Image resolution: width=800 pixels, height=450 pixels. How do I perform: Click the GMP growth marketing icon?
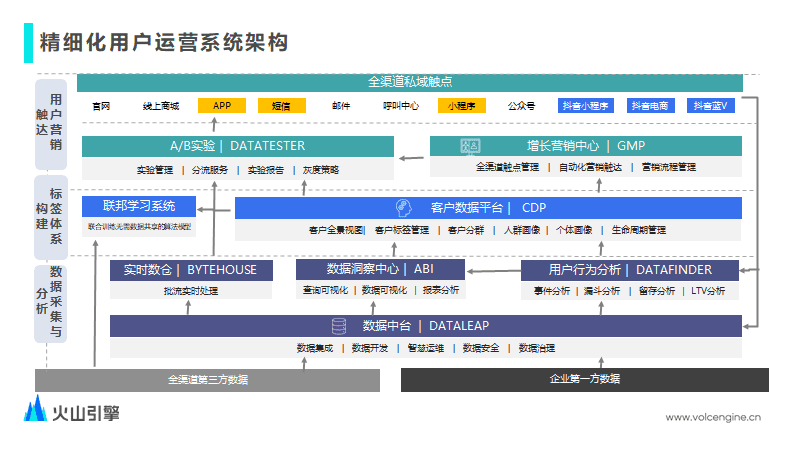470,146
